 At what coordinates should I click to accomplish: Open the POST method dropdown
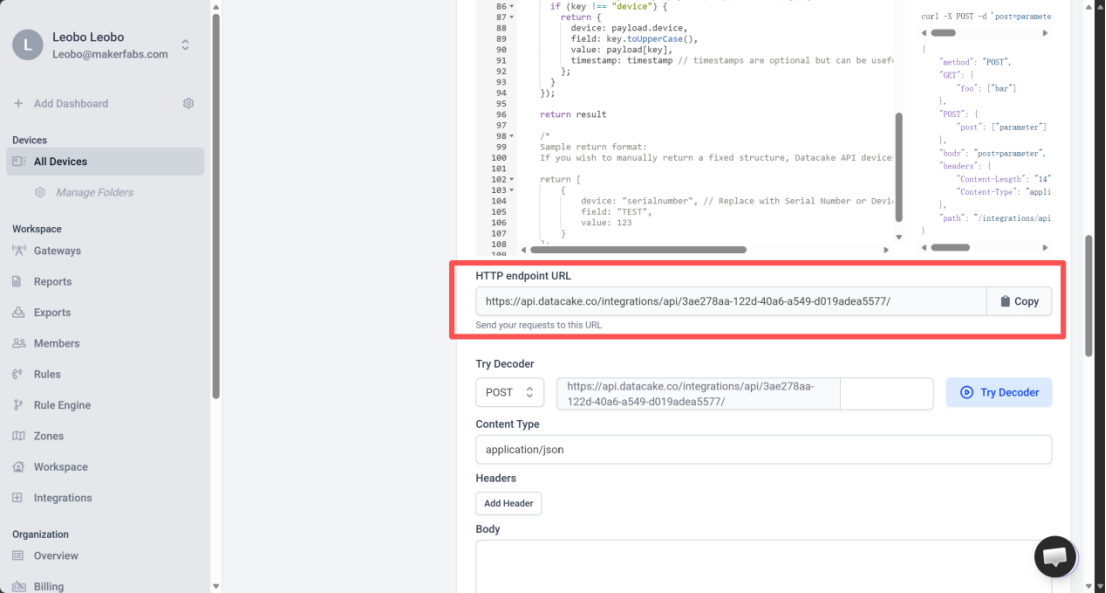tap(509, 393)
